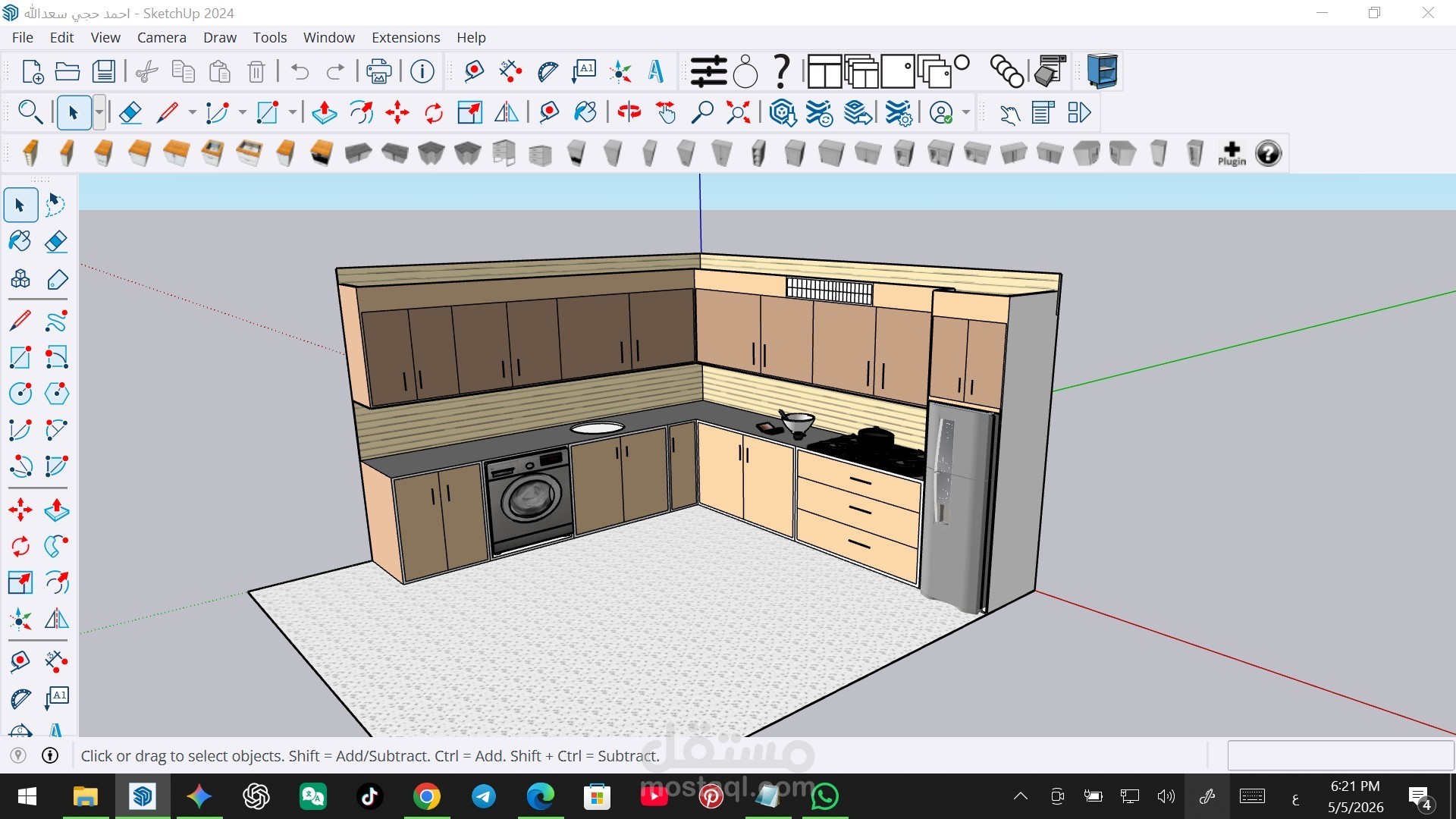Open the Windows Start menu

pyautogui.click(x=27, y=796)
